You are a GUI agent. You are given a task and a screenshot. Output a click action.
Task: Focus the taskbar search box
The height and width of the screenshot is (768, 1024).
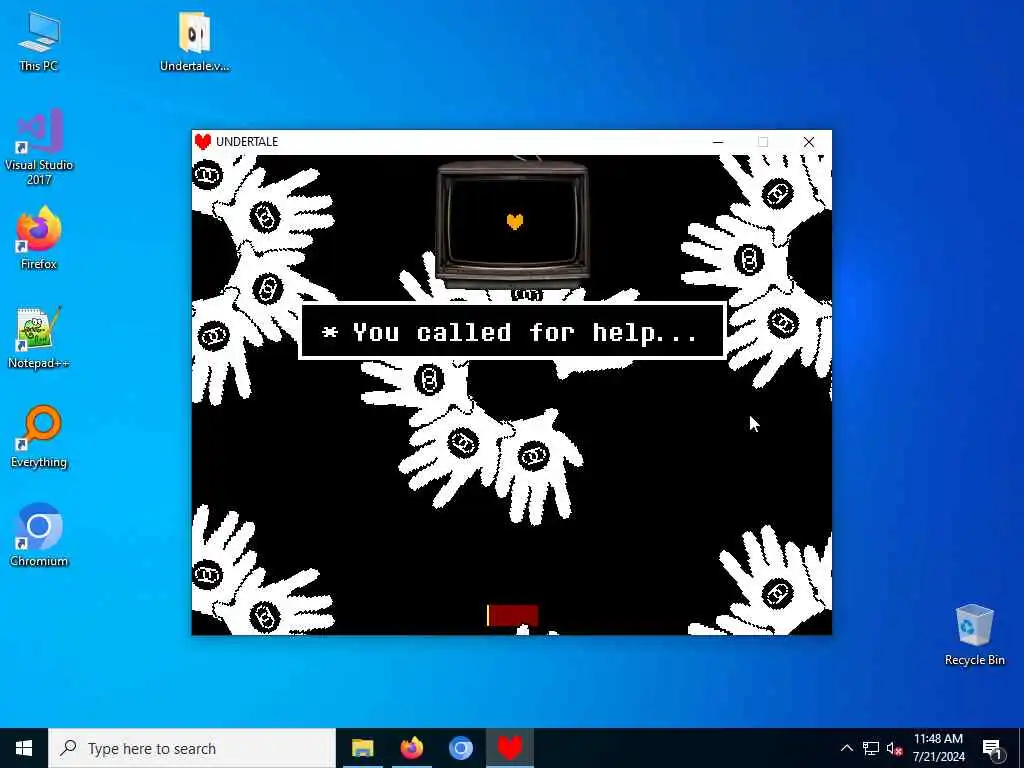(x=192, y=748)
